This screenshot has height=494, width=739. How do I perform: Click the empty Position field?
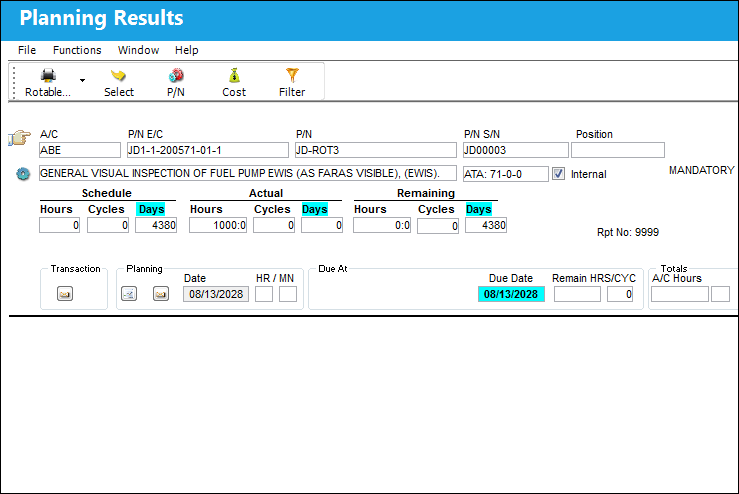[x=618, y=150]
